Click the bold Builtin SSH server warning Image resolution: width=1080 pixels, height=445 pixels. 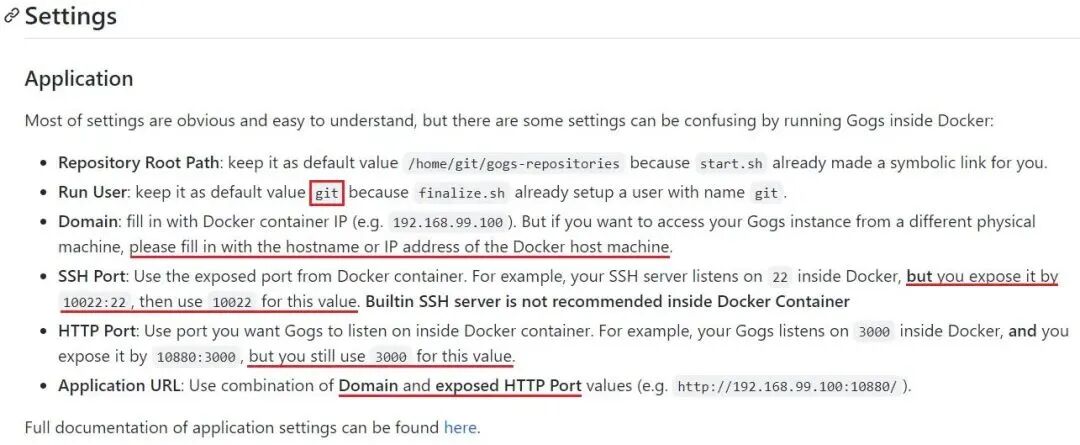(607, 302)
